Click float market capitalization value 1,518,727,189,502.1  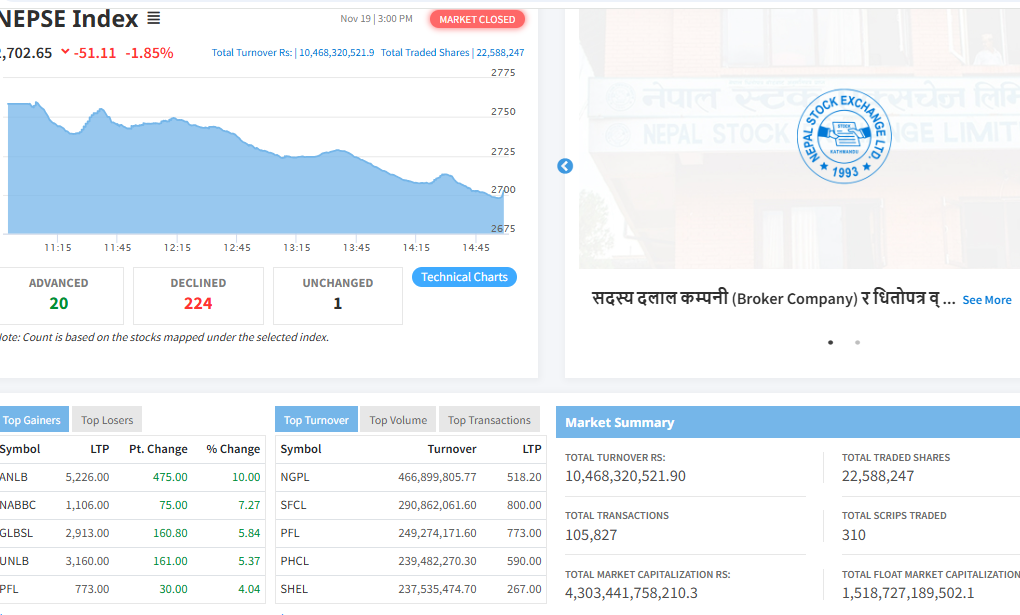tap(907, 594)
